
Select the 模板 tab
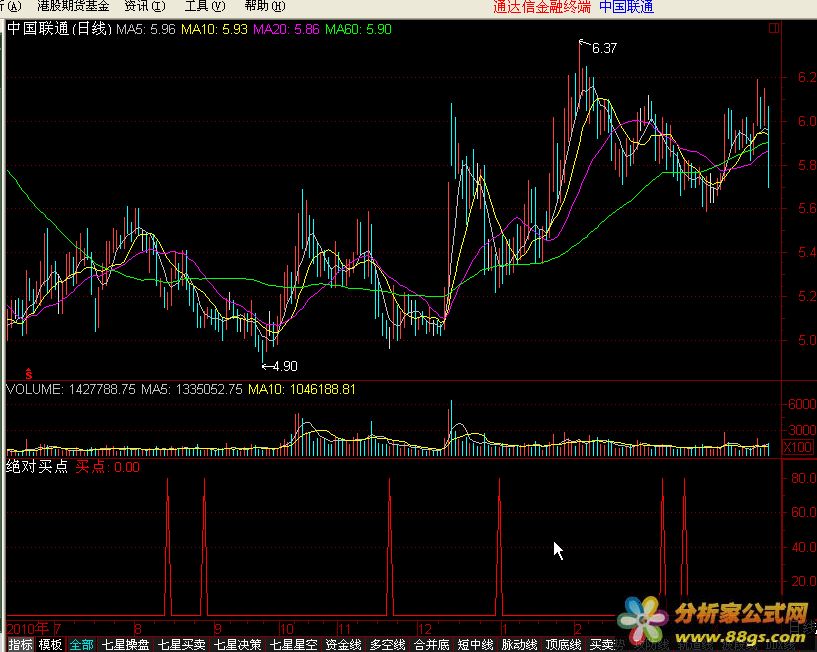50,645
